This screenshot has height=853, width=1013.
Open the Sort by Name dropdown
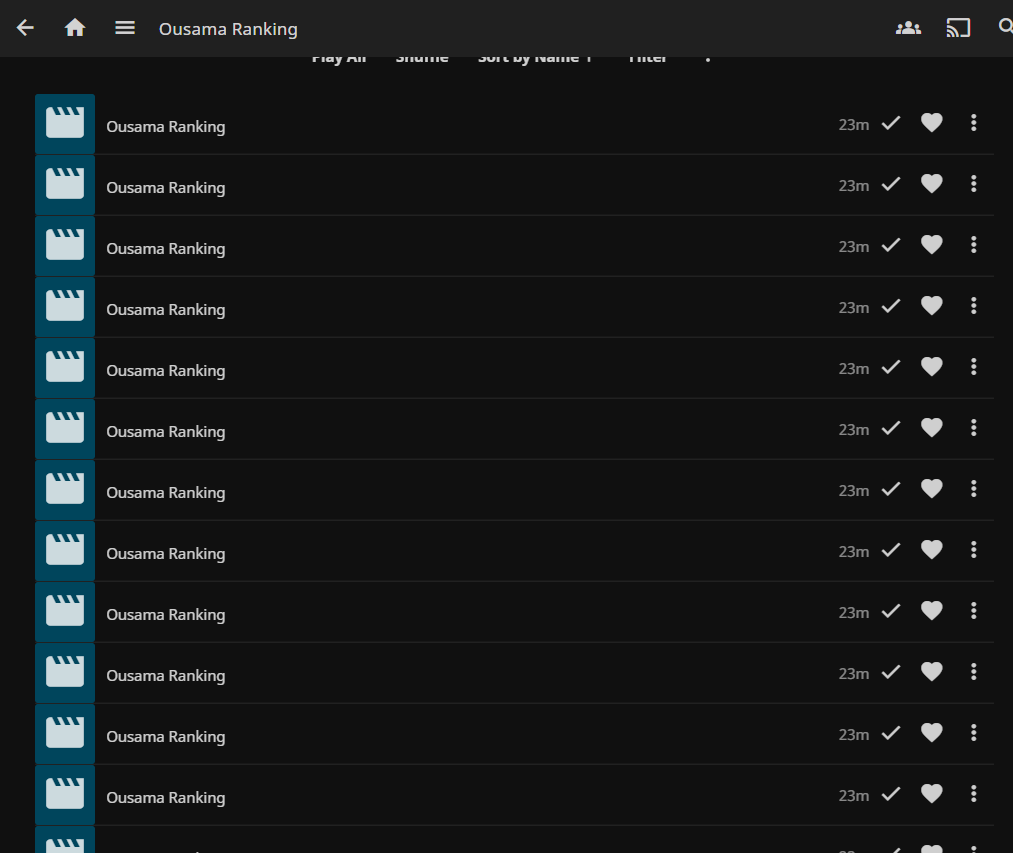(x=537, y=56)
